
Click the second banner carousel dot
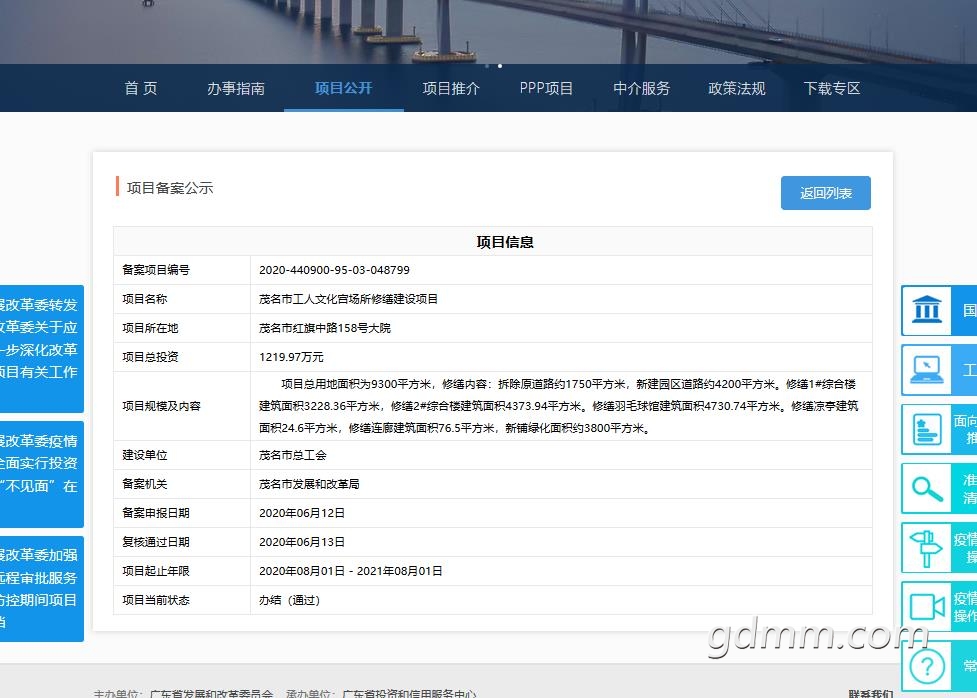[x=500, y=66]
